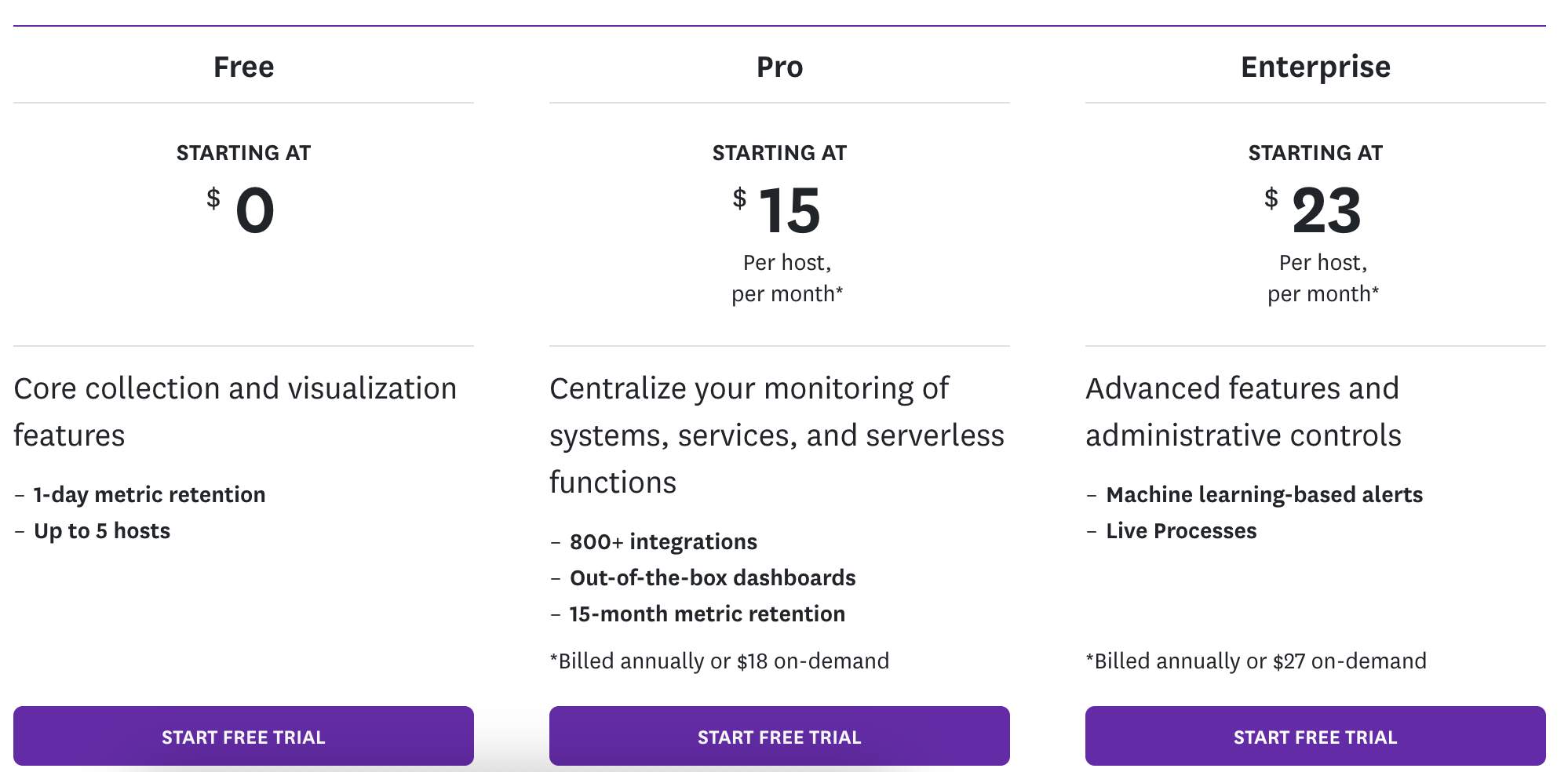Click the Enterprise description about administrative controls
This screenshot has width=1568, height=772.
point(1242,411)
